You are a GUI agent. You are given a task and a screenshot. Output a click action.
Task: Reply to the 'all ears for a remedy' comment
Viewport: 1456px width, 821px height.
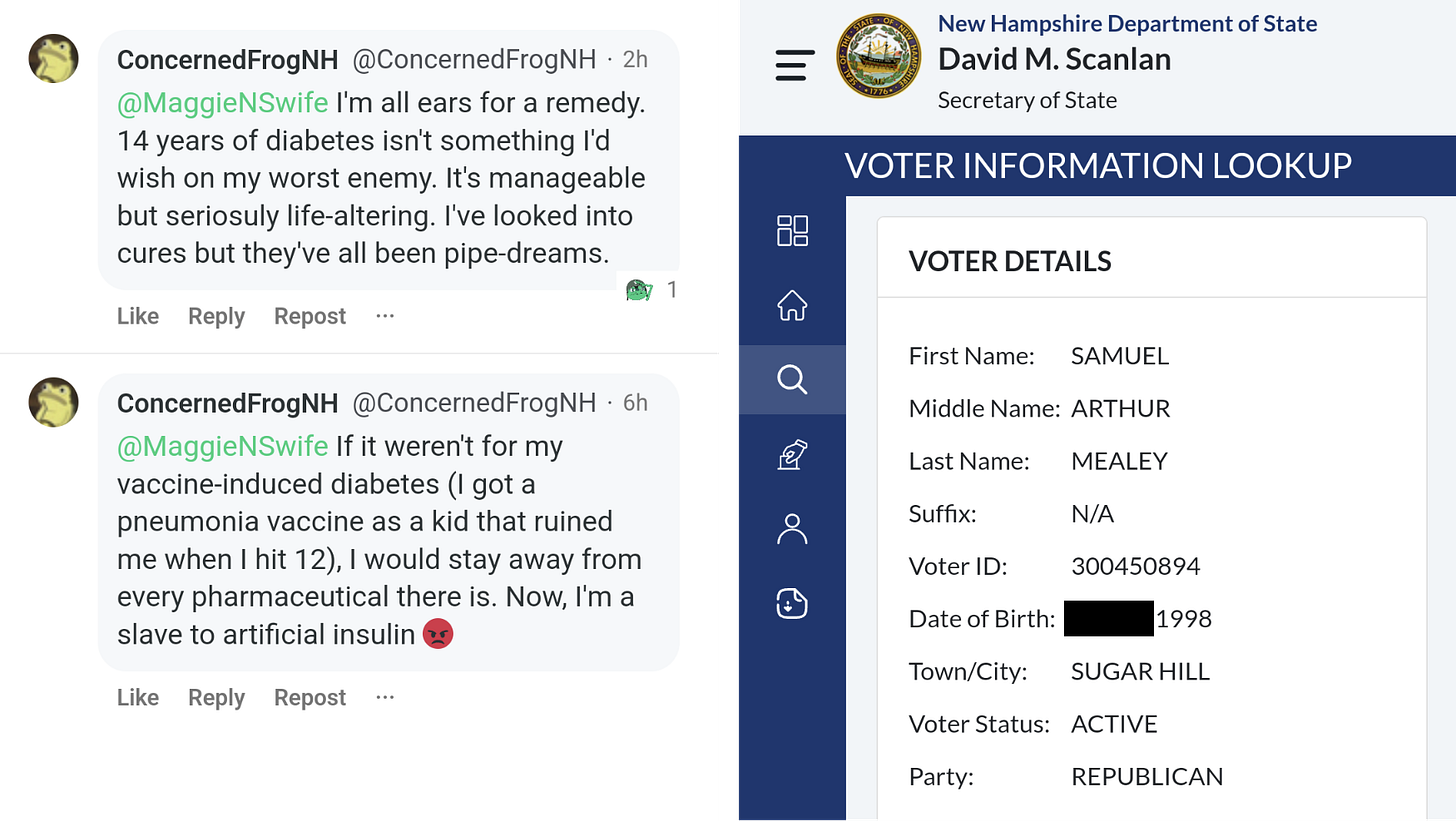(x=216, y=316)
